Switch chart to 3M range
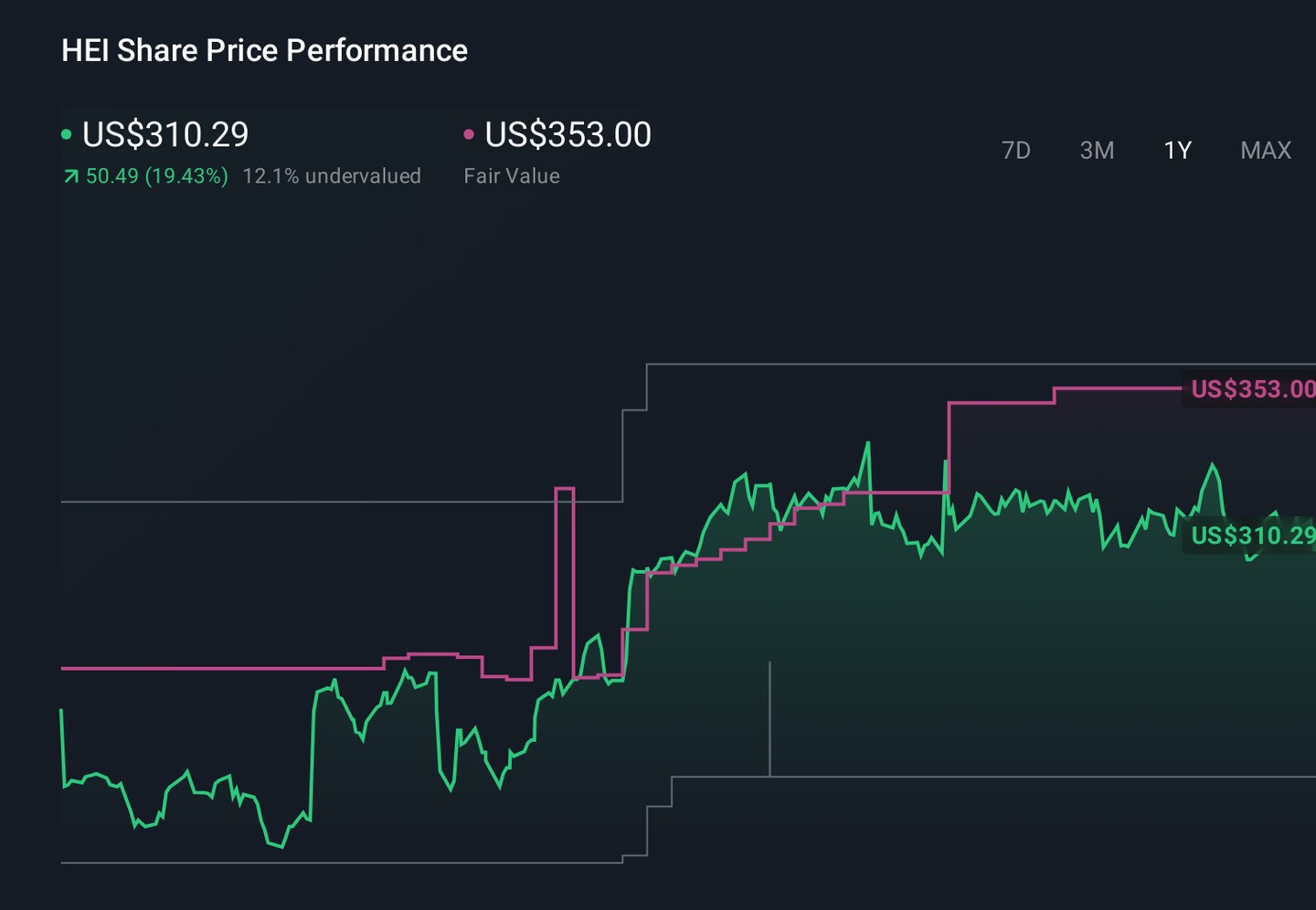Screen dimensions: 1316x910 [x=1097, y=150]
